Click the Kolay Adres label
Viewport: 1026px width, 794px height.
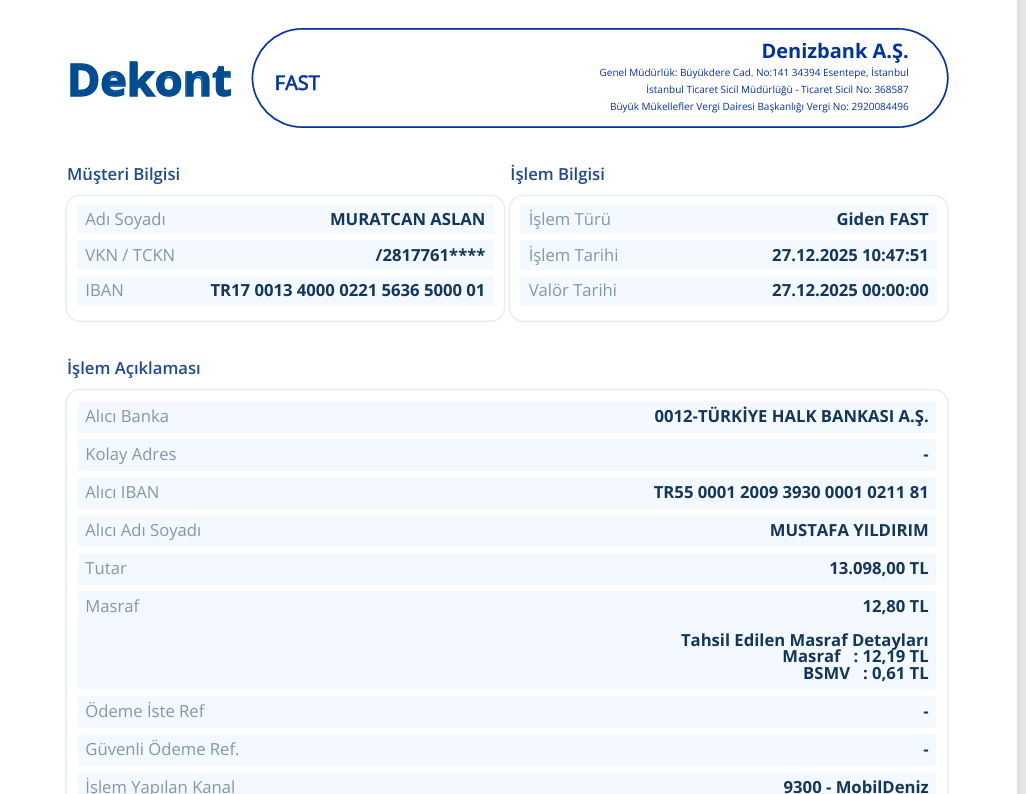(x=131, y=454)
